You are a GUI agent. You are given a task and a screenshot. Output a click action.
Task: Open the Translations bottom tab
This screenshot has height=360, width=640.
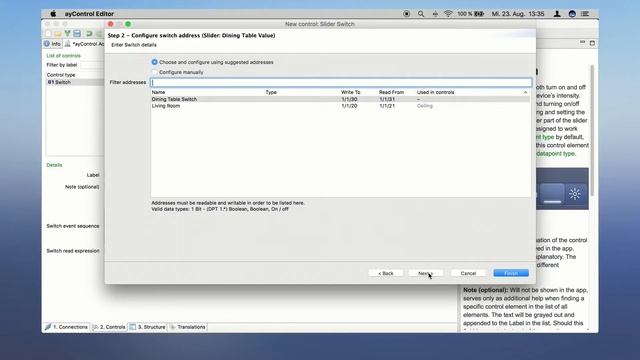(x=187, y=327)
